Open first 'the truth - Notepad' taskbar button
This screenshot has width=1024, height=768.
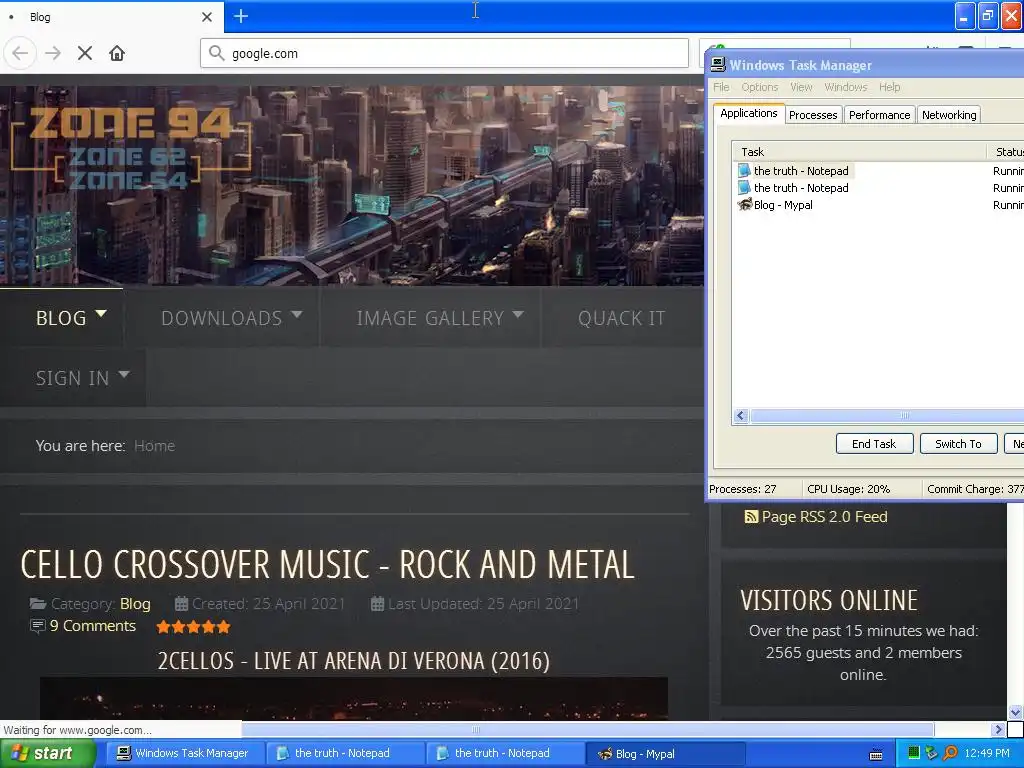(x=345, y=753)
